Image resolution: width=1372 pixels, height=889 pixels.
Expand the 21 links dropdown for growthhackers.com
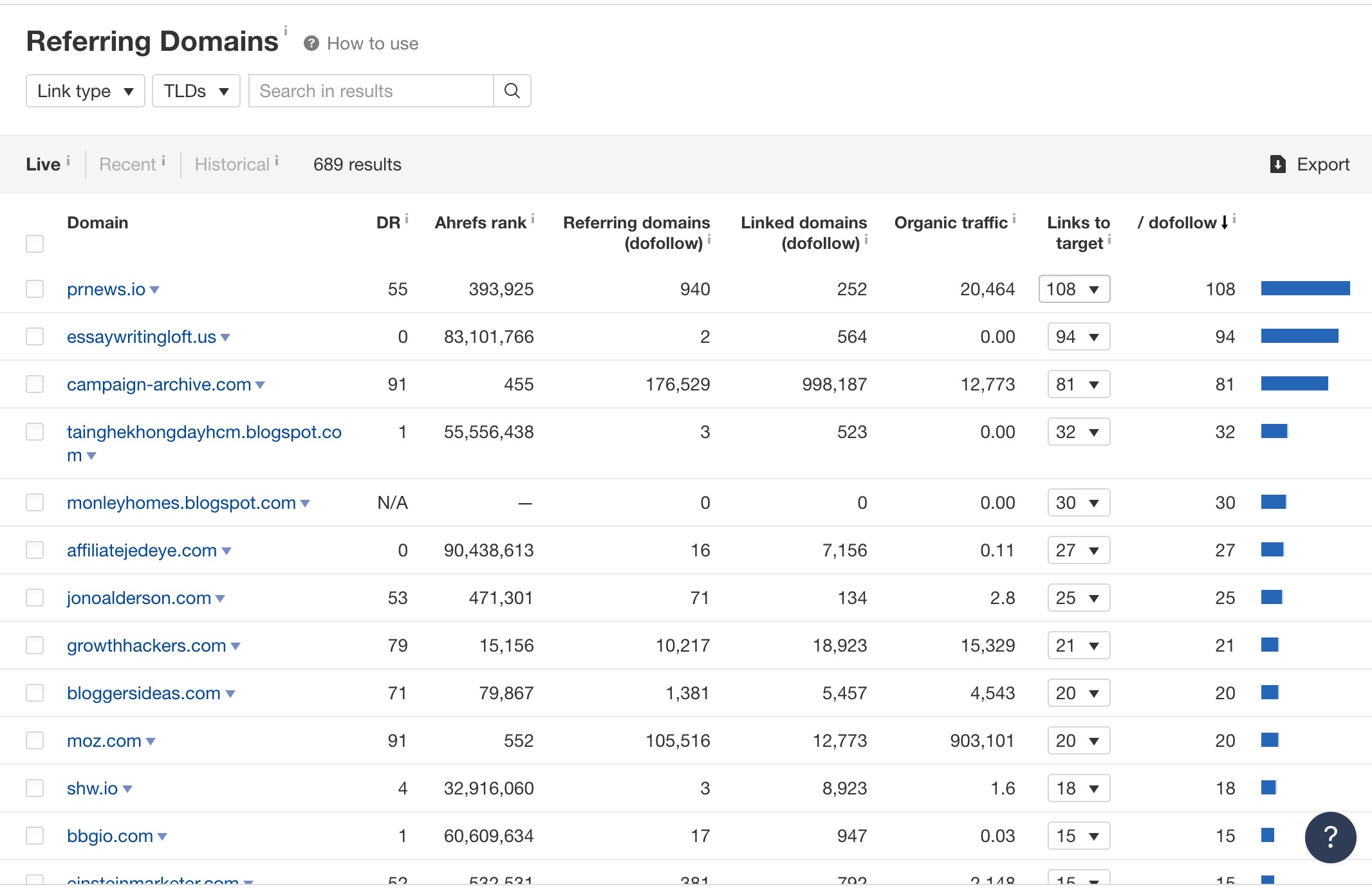1079,645
